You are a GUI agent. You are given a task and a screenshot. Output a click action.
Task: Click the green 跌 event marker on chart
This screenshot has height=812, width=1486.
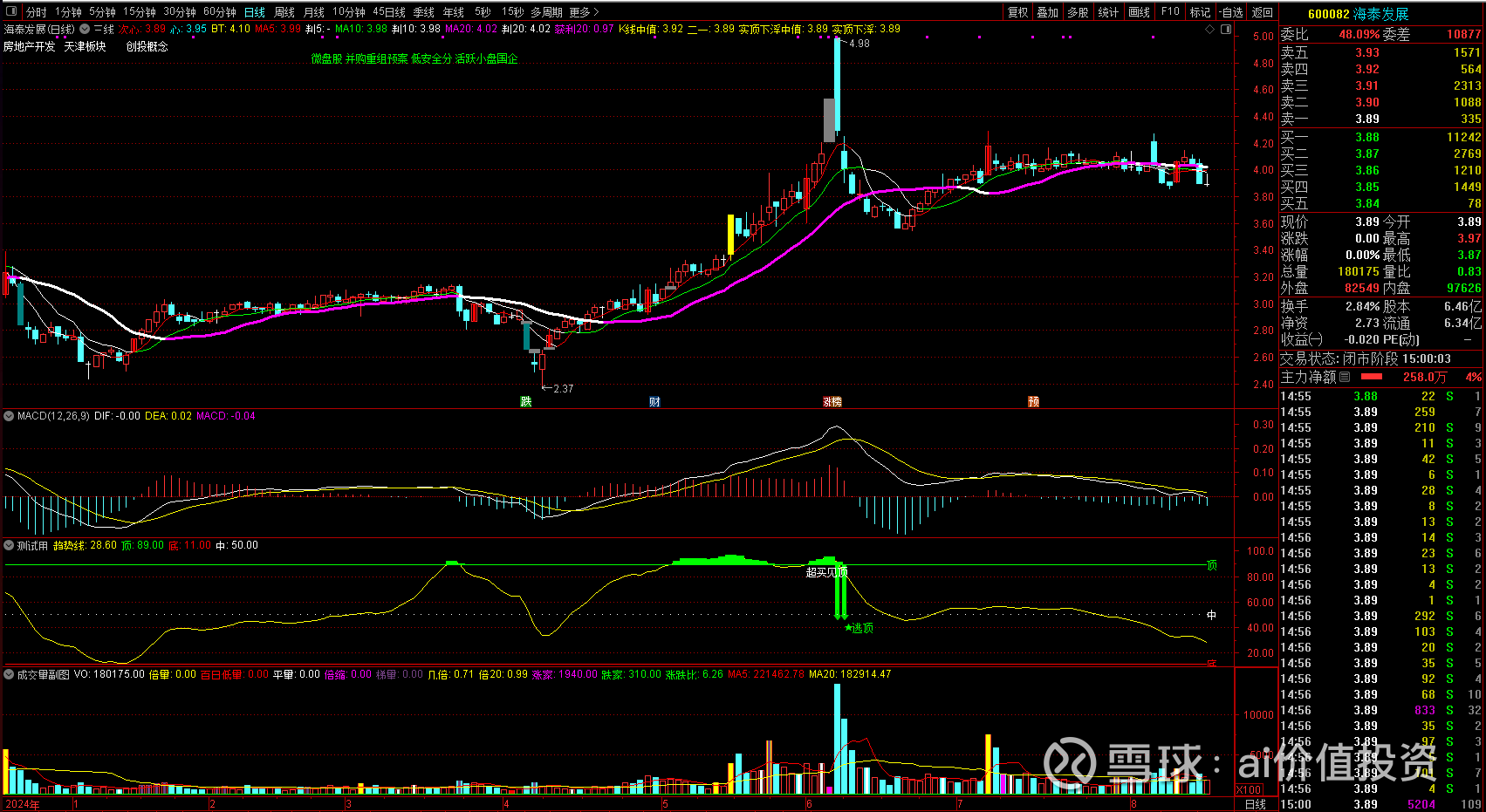pyautogui.click(x=526, y=402)
